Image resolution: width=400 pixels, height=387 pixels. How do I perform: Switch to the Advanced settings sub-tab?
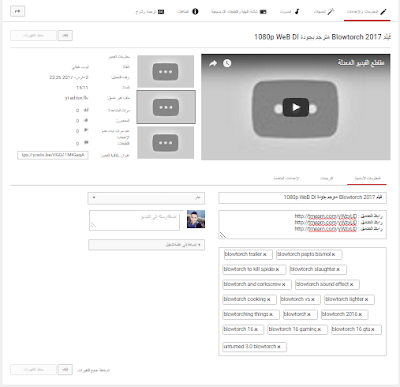(286, 179)
